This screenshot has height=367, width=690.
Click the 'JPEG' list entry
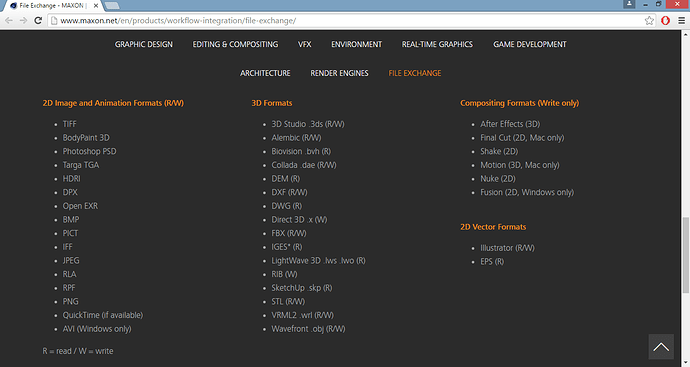click(x=71, y=261)
